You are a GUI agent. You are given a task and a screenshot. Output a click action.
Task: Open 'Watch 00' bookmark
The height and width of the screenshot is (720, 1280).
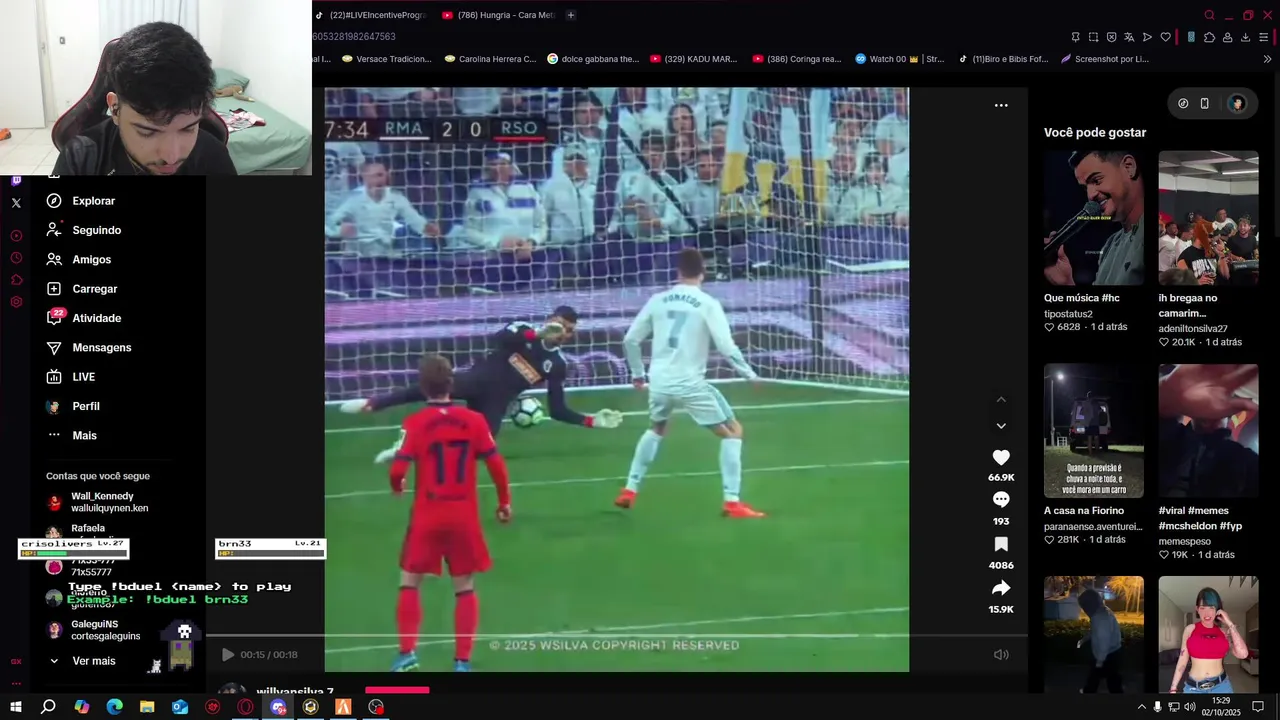coord(899,59)
